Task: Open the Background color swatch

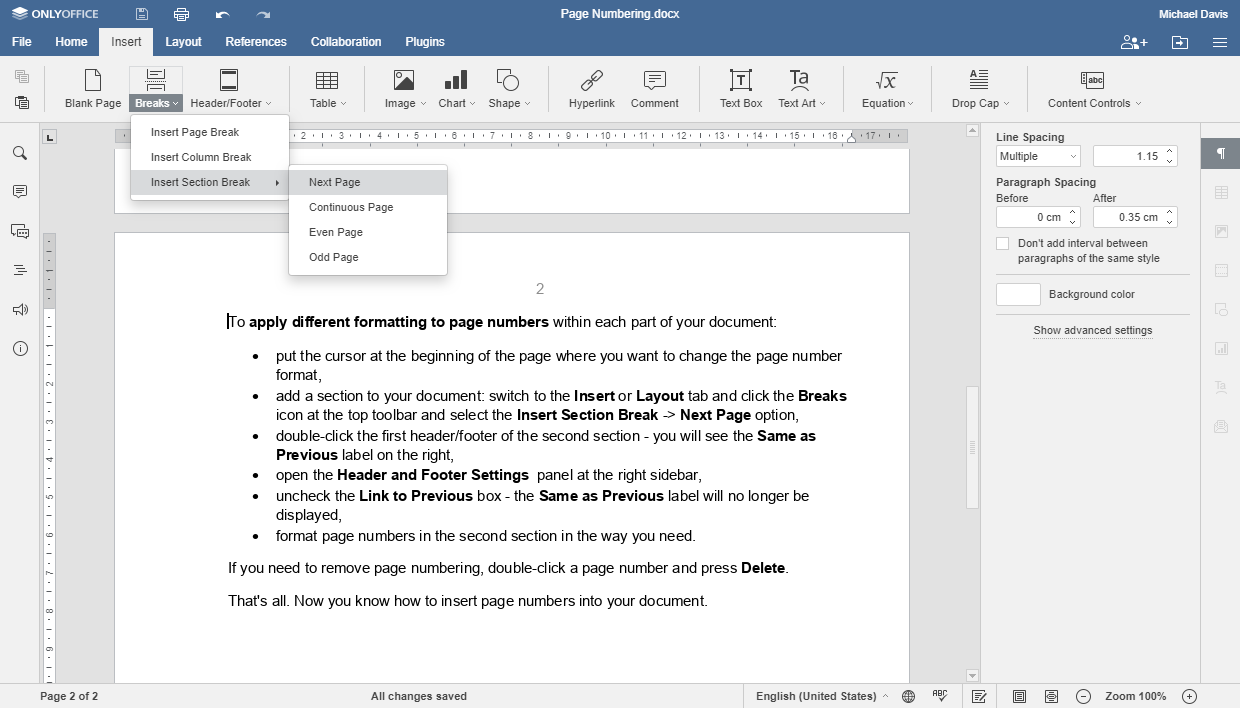Action: [x=1018, y=294]
